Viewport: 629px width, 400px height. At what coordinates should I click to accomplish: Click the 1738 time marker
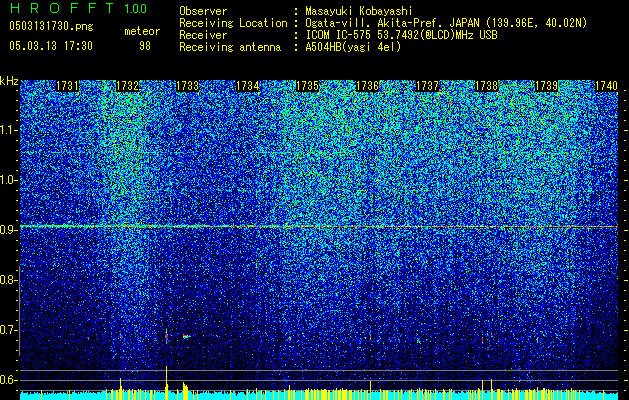click(x=487, y=86)
